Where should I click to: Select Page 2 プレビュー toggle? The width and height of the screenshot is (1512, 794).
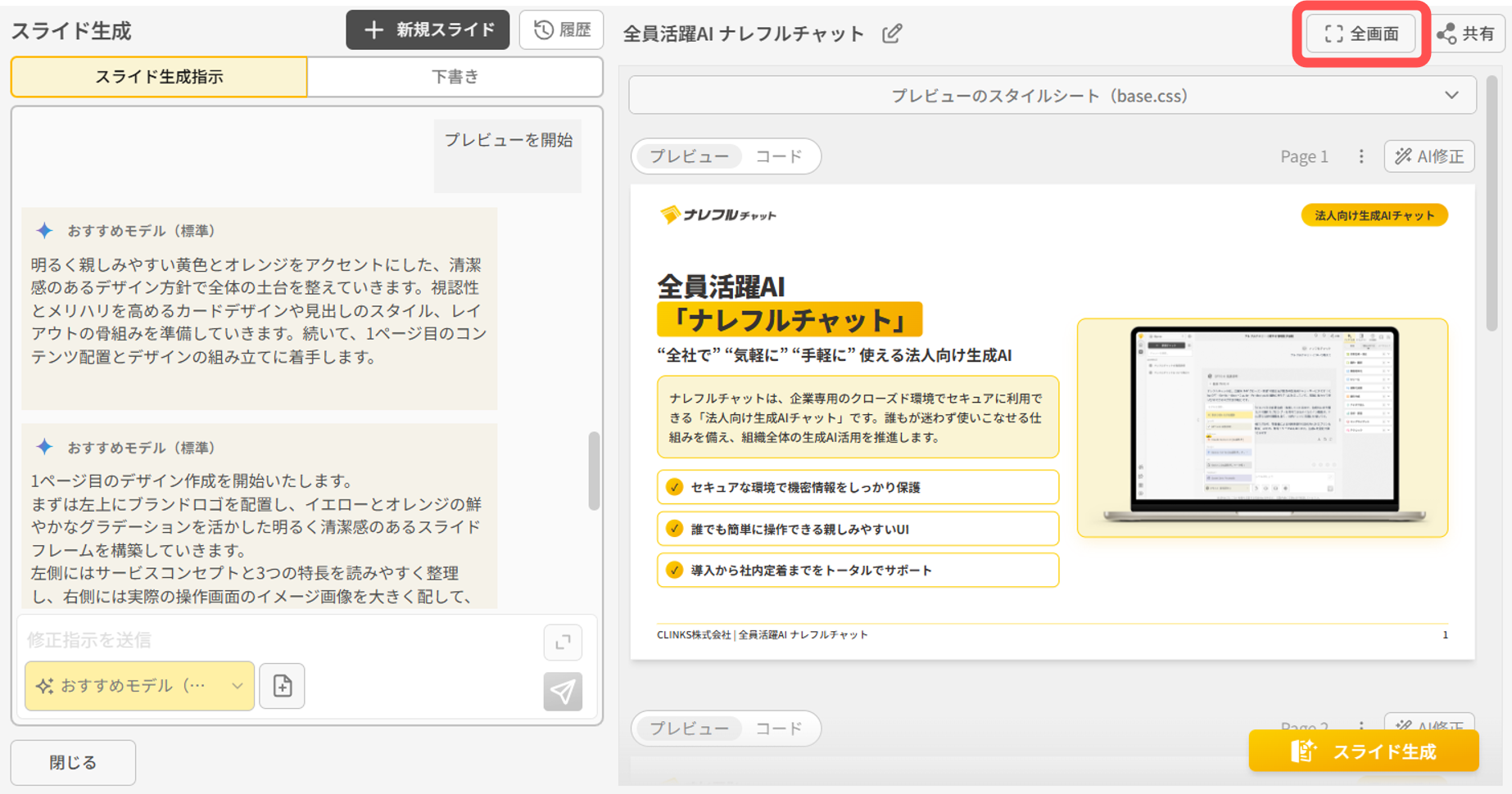pos(689,729)
